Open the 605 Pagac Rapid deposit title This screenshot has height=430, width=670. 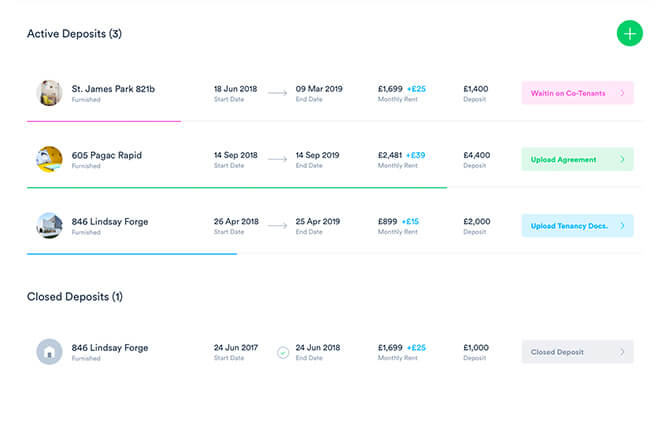106,155
